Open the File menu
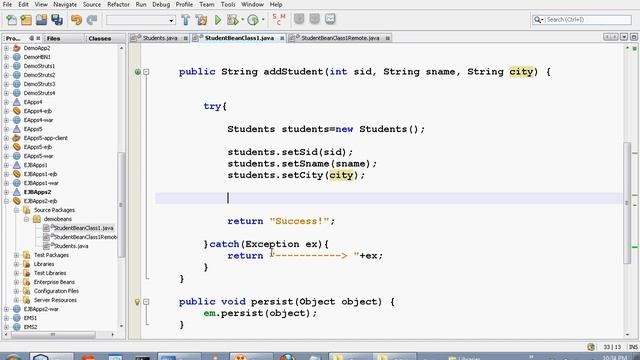640x360 pixels. pos(7,4)
